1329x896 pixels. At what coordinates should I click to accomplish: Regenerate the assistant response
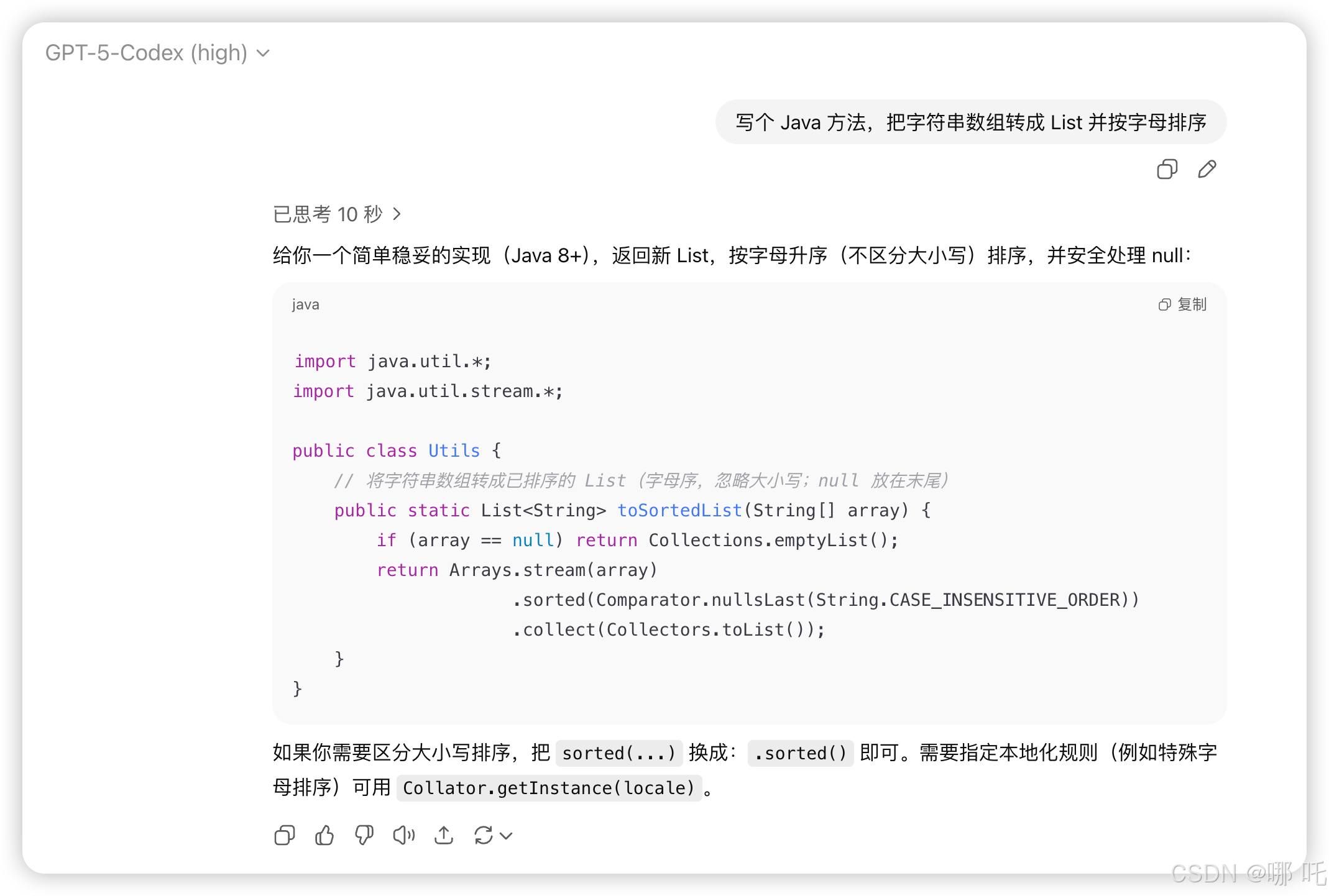click(485, 836)
